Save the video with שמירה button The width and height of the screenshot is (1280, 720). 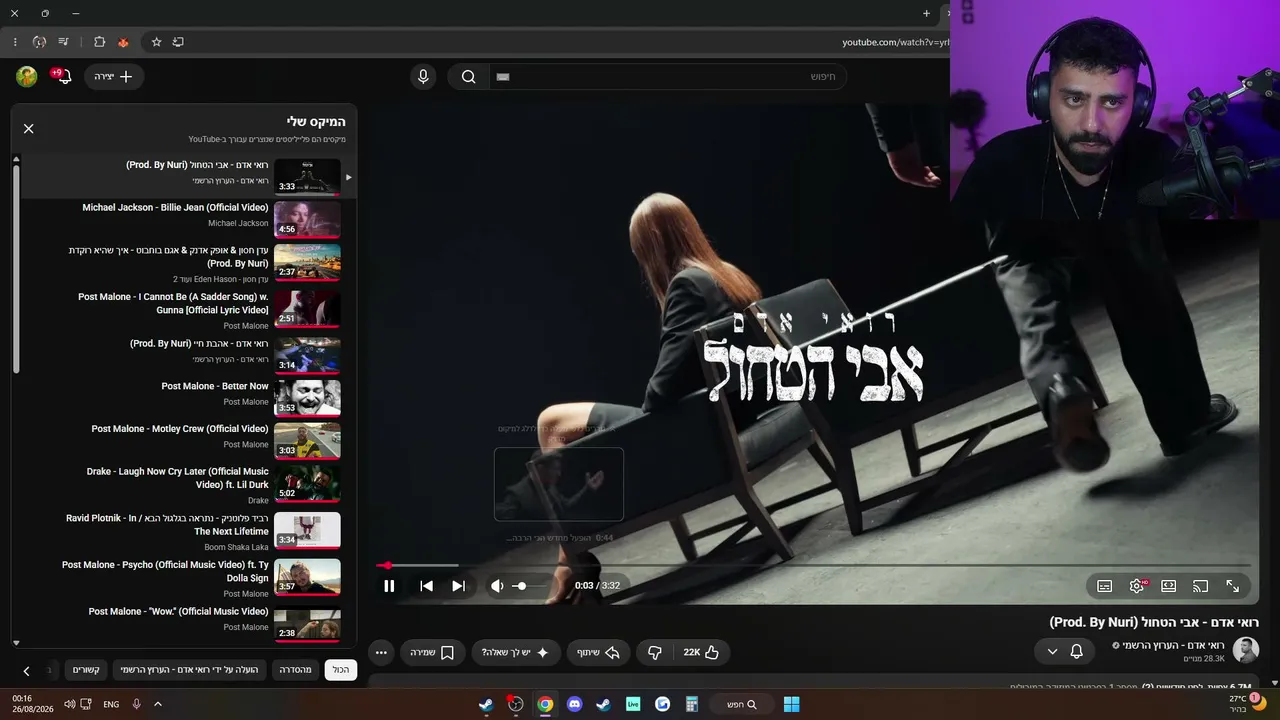point(432,652)
